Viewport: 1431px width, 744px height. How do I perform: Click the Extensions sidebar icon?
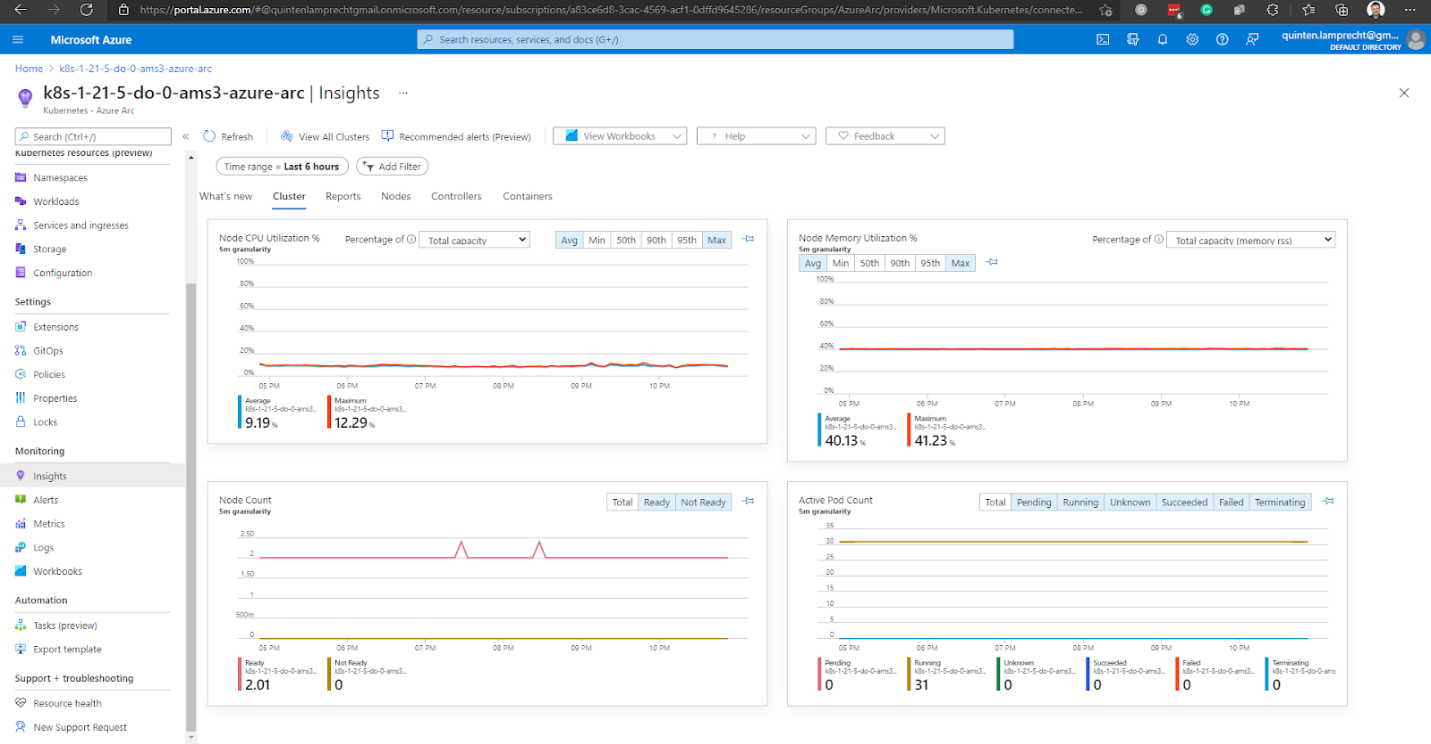pyautogui.click(x=21, y=327)
